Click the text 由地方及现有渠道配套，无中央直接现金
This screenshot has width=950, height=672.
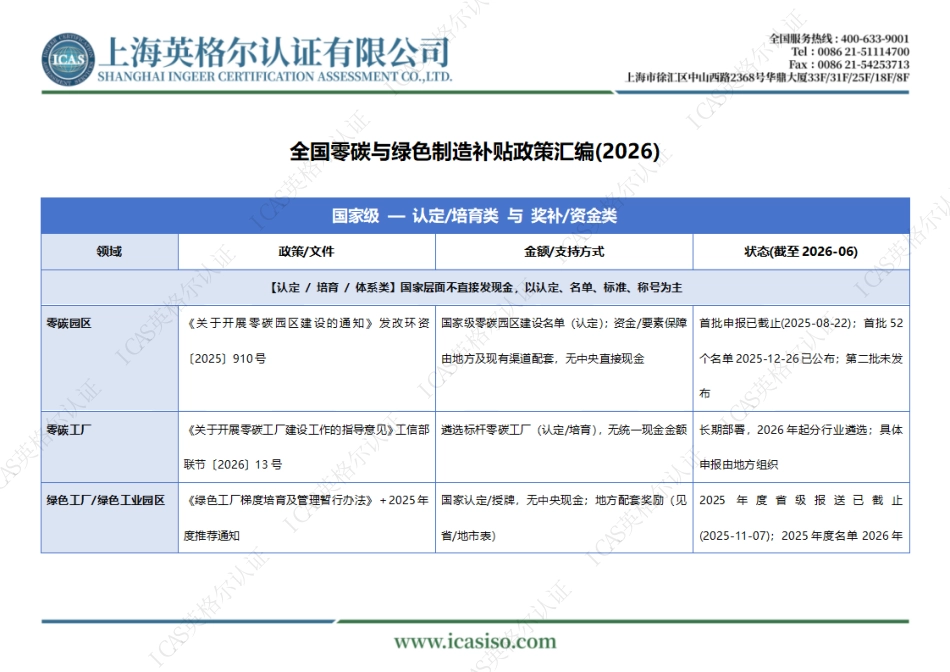pyautogui.click(x=543, y=359)
